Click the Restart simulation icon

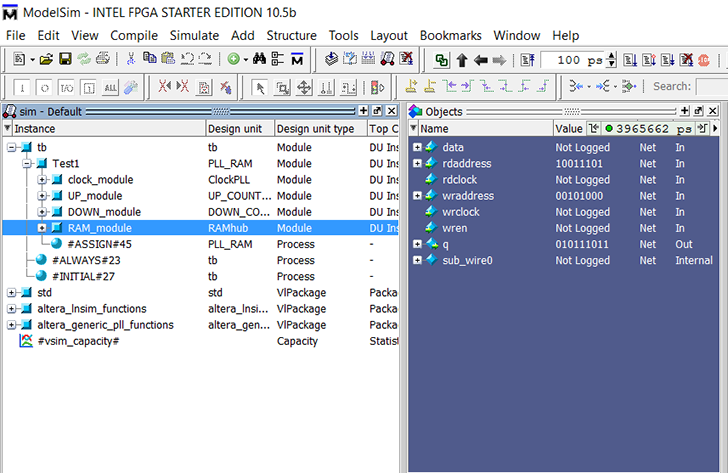click(x=528, y=60)
